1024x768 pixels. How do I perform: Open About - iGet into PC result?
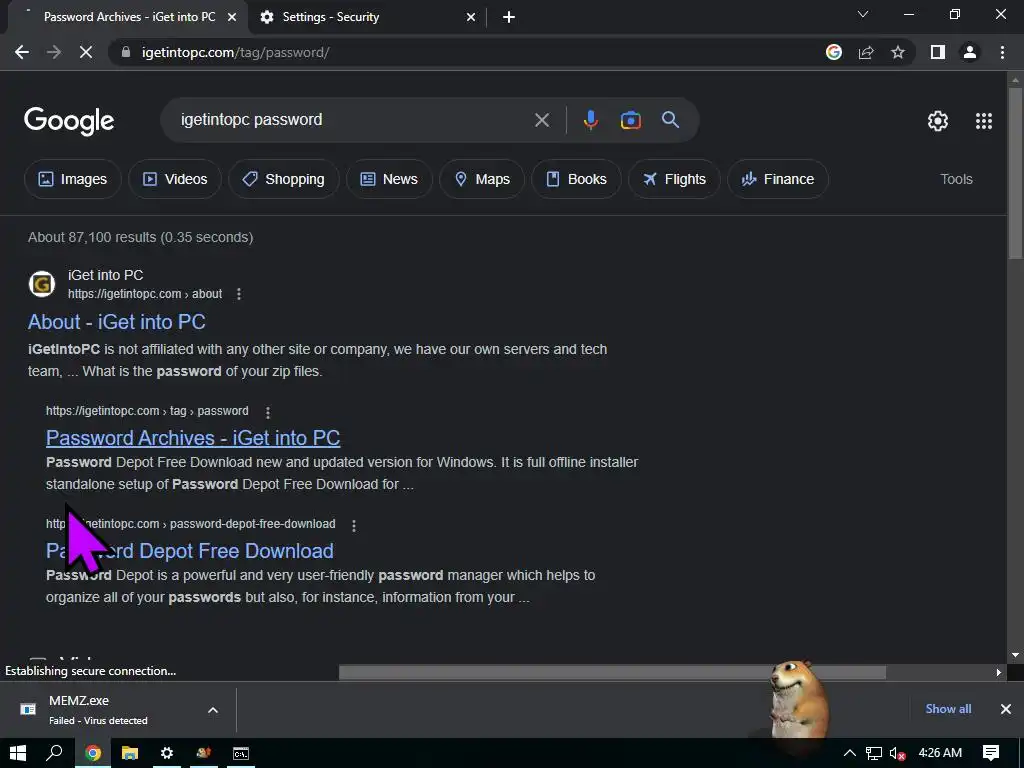pyautogui.click(x=117, y=322)
